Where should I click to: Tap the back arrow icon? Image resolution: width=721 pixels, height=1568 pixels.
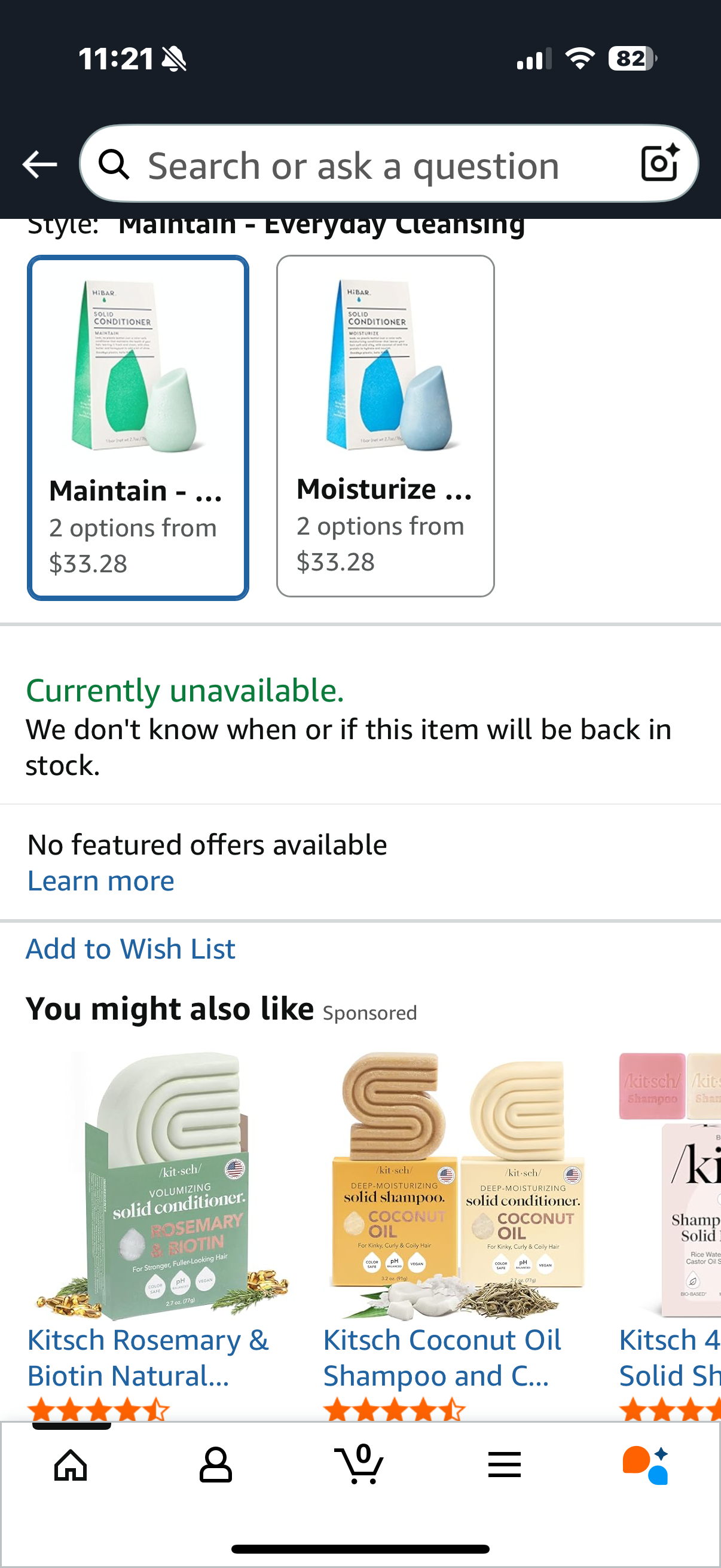[x=39, y=164]
